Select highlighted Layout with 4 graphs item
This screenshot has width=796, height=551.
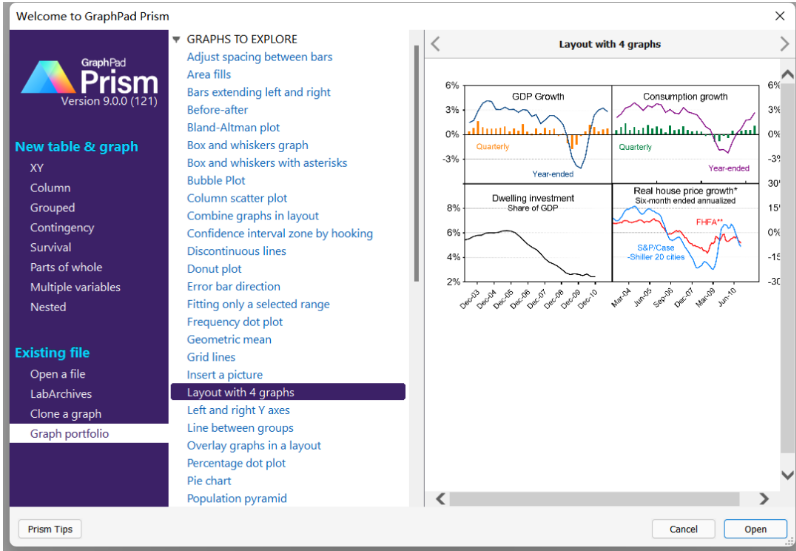tap(288, 392)
